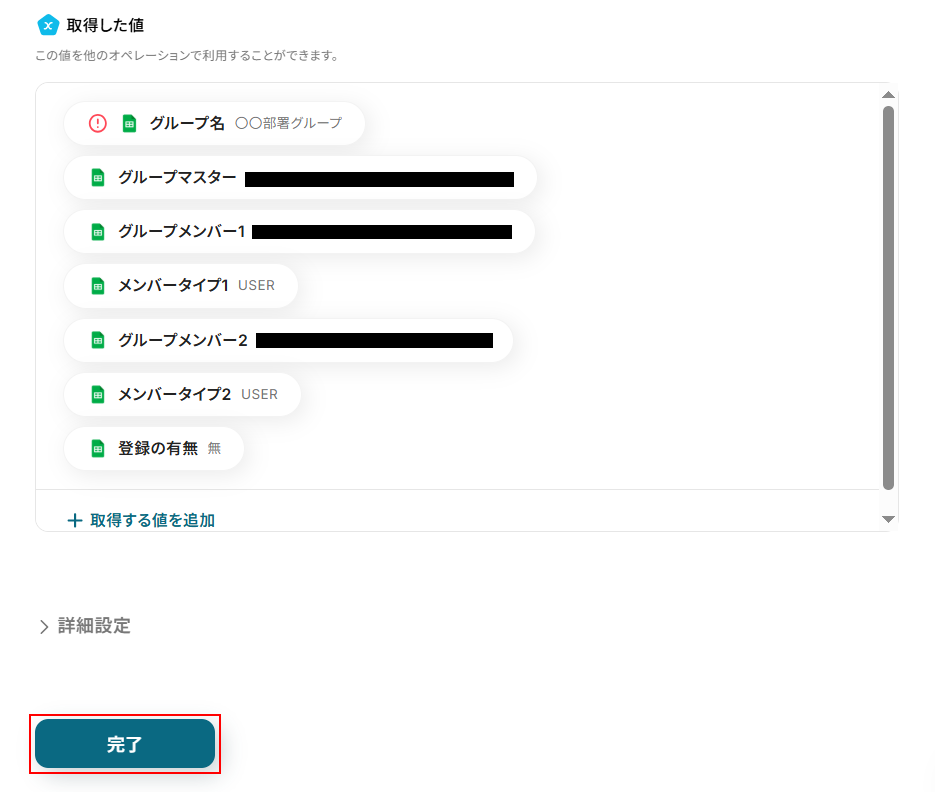The image size is (935, 792).
Task: Click the spreadsheet icon next to グループ名
Action: coord(129,123)
